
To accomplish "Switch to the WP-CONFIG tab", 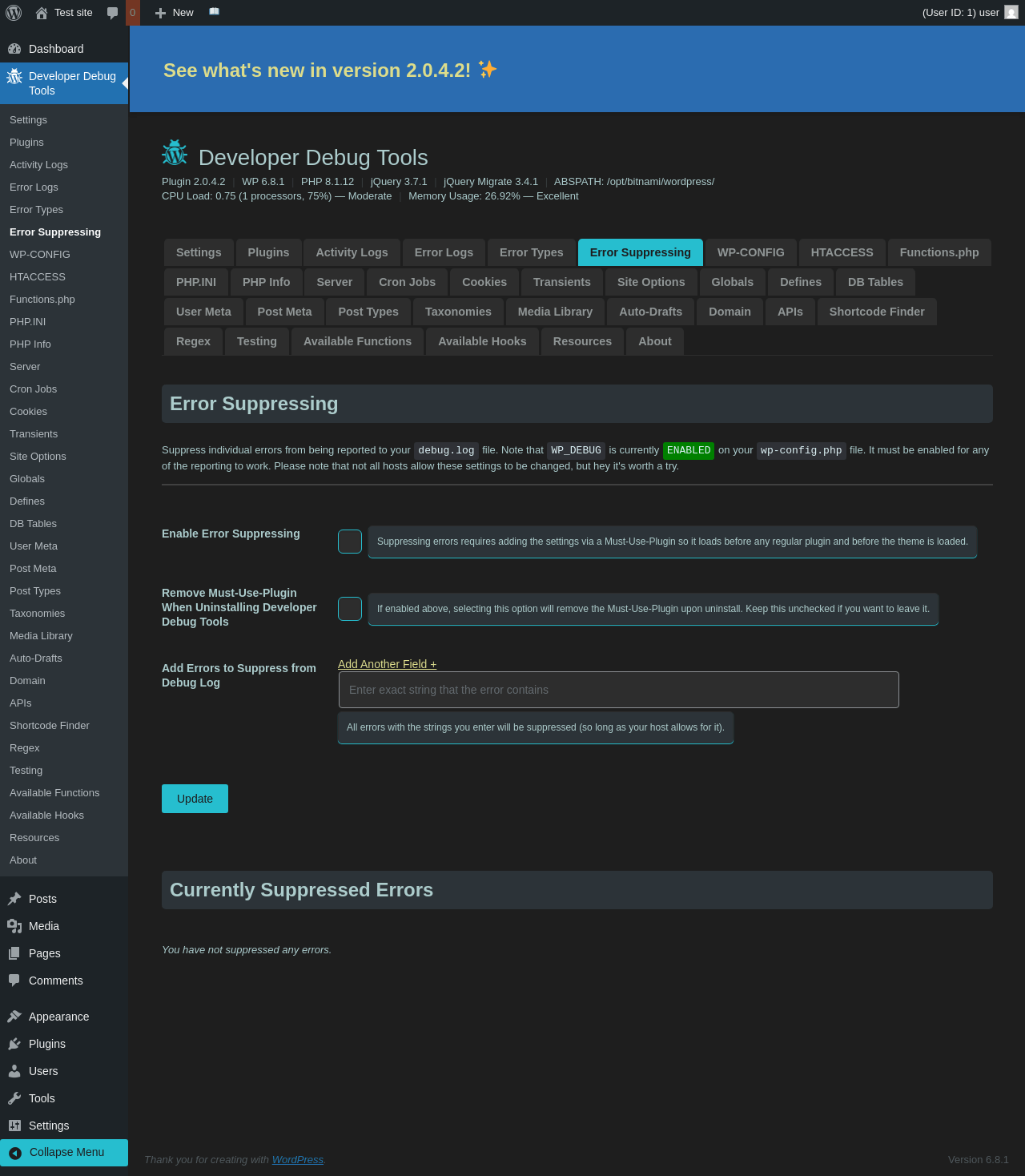I will tap(750, 252).
